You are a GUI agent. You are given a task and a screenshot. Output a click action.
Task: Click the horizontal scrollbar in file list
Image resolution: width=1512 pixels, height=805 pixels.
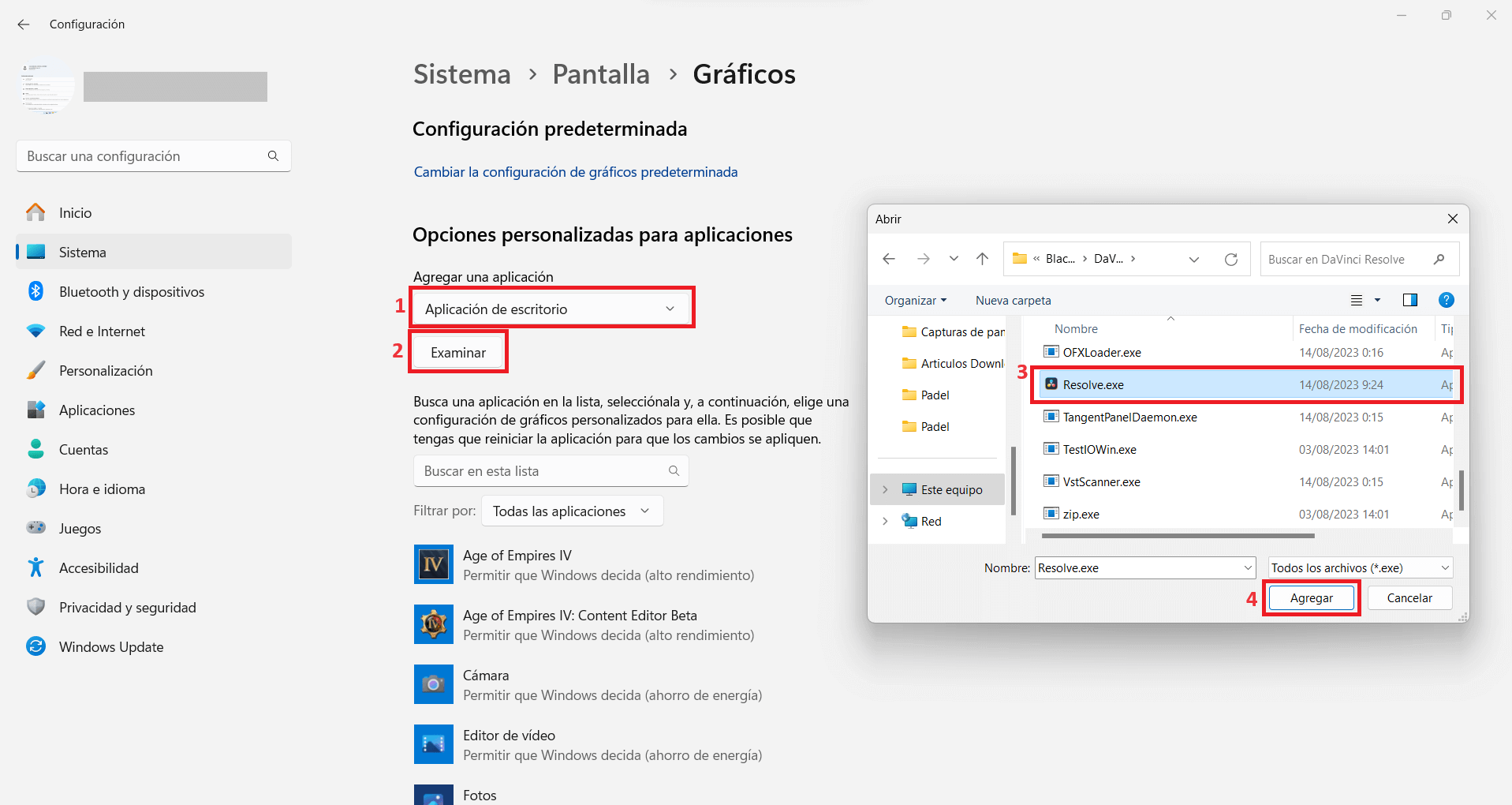tap(1178, 536)
